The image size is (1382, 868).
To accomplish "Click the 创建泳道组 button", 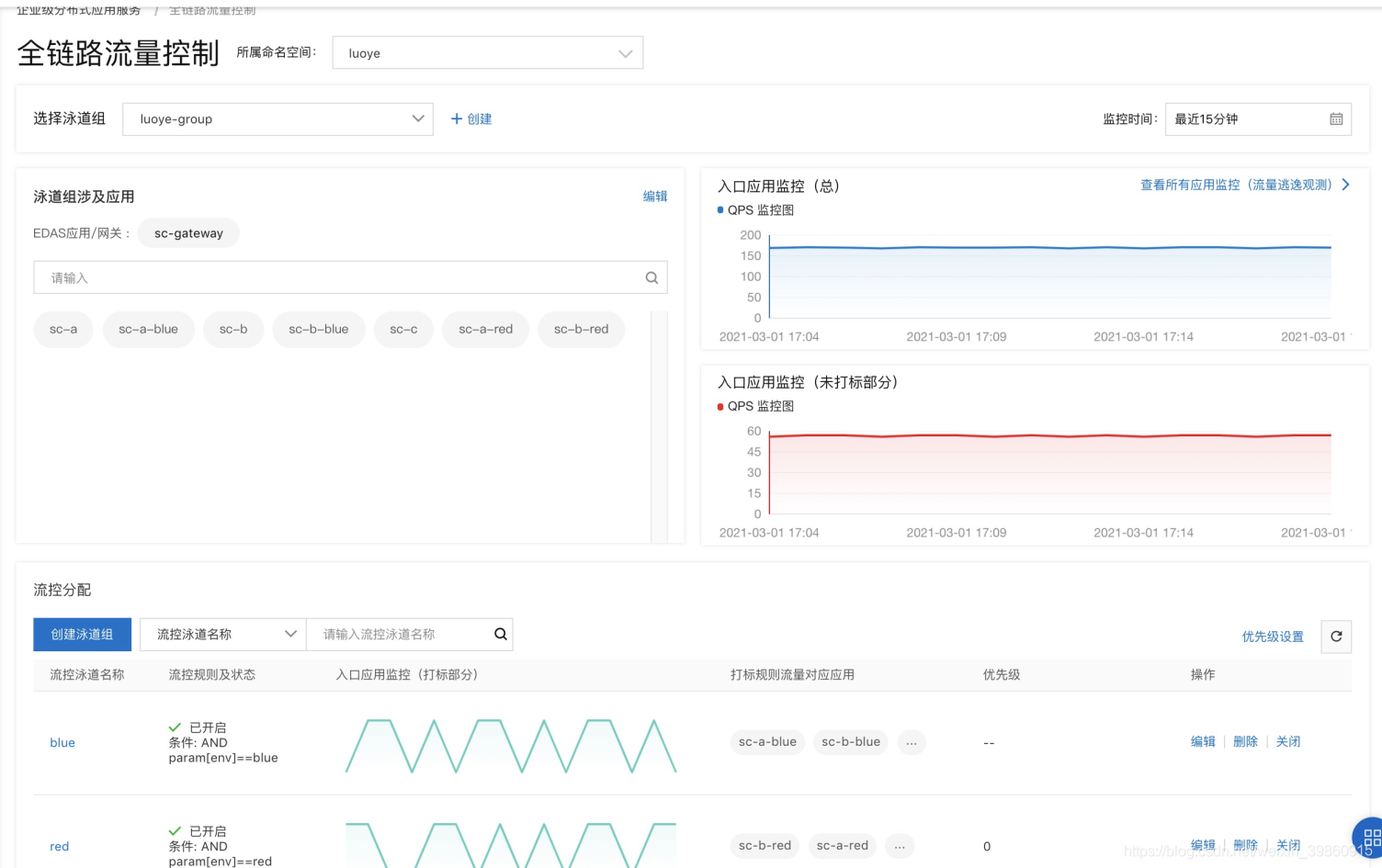I will [82, 634].
